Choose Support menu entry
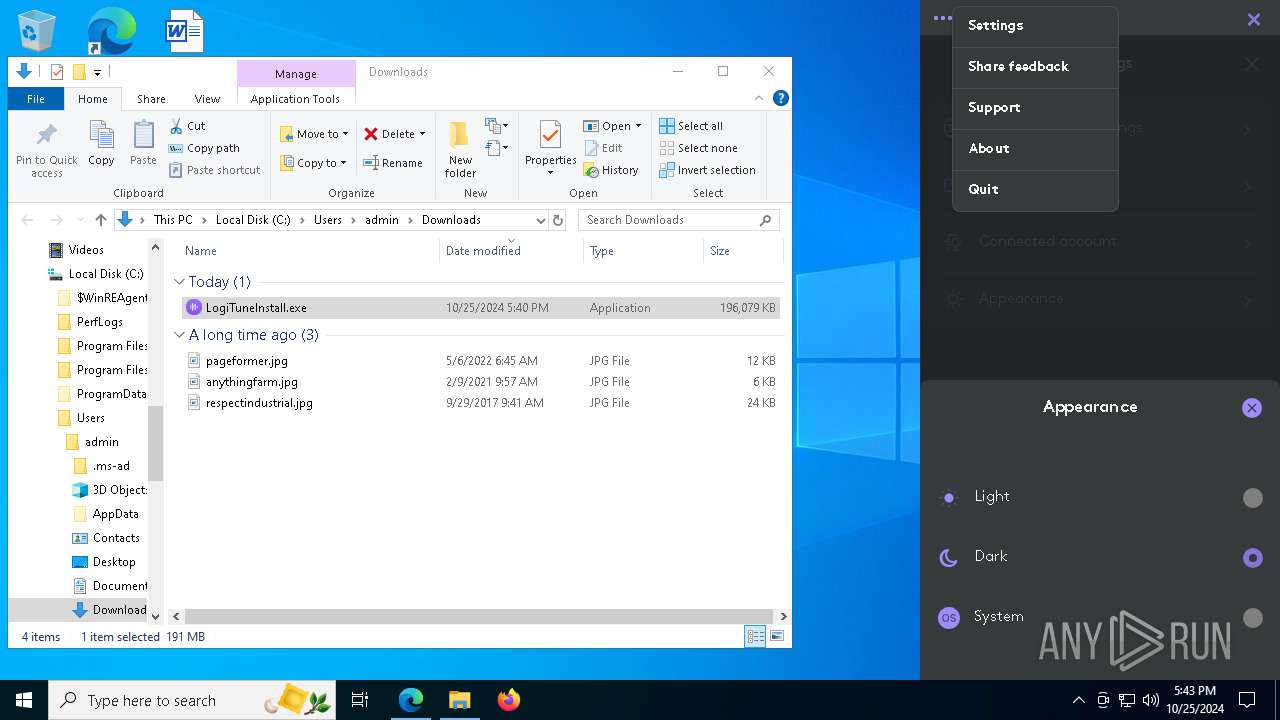The width and height of the screenshot is (1280, 720). 1035,108
